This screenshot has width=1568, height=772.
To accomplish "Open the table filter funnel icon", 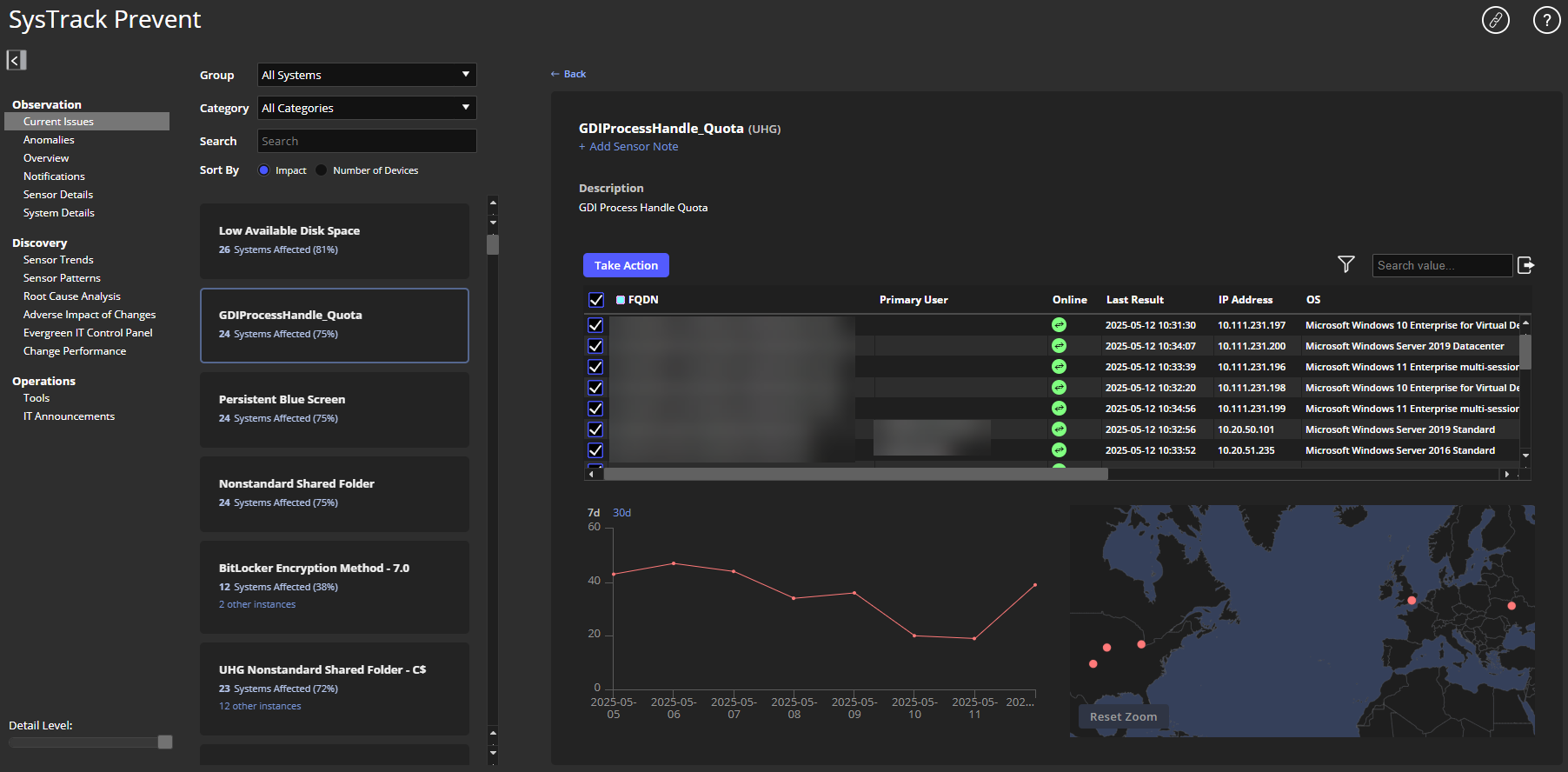I will 1345,264.
